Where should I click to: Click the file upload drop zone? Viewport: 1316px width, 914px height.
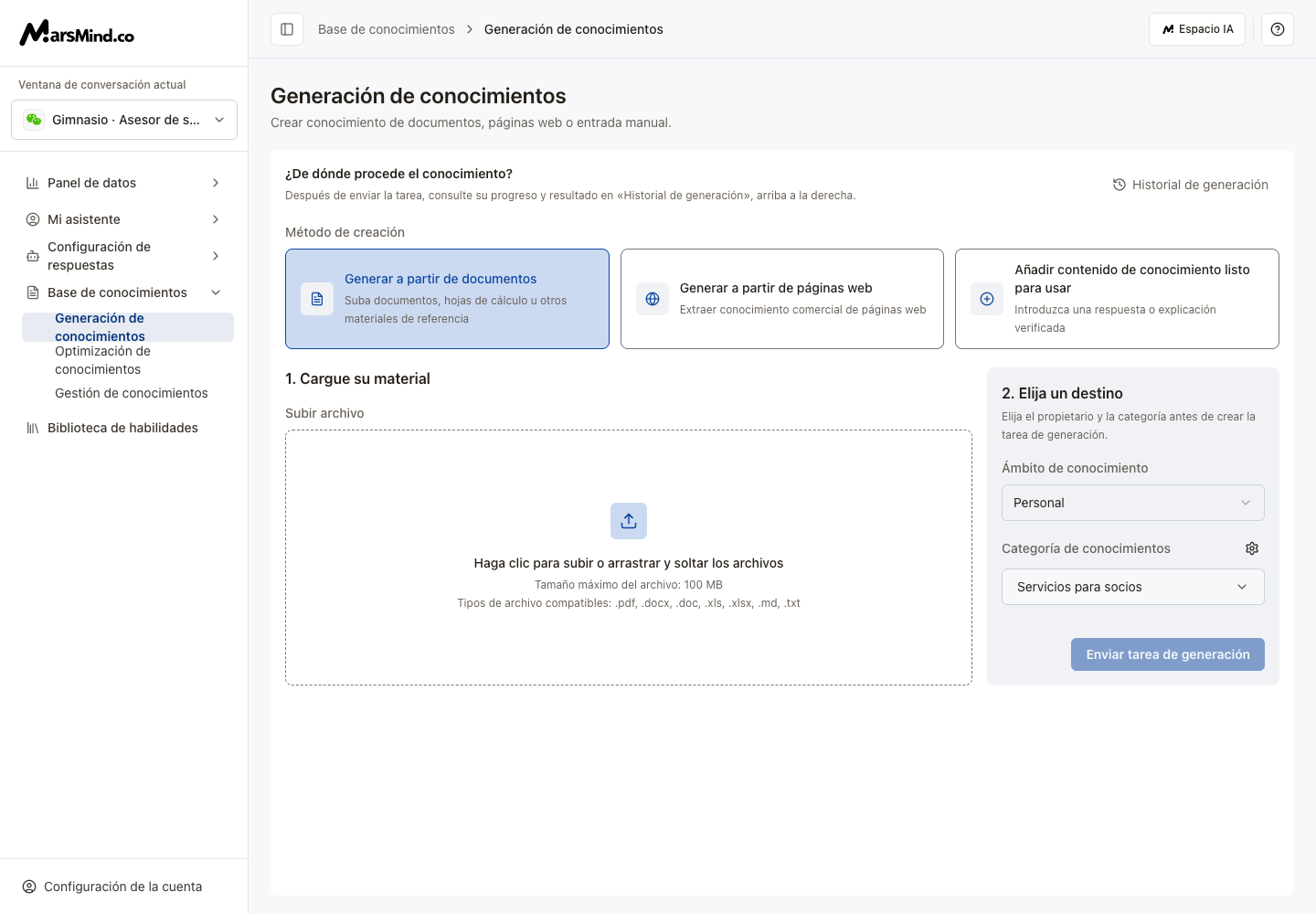[x=629, y=558]
